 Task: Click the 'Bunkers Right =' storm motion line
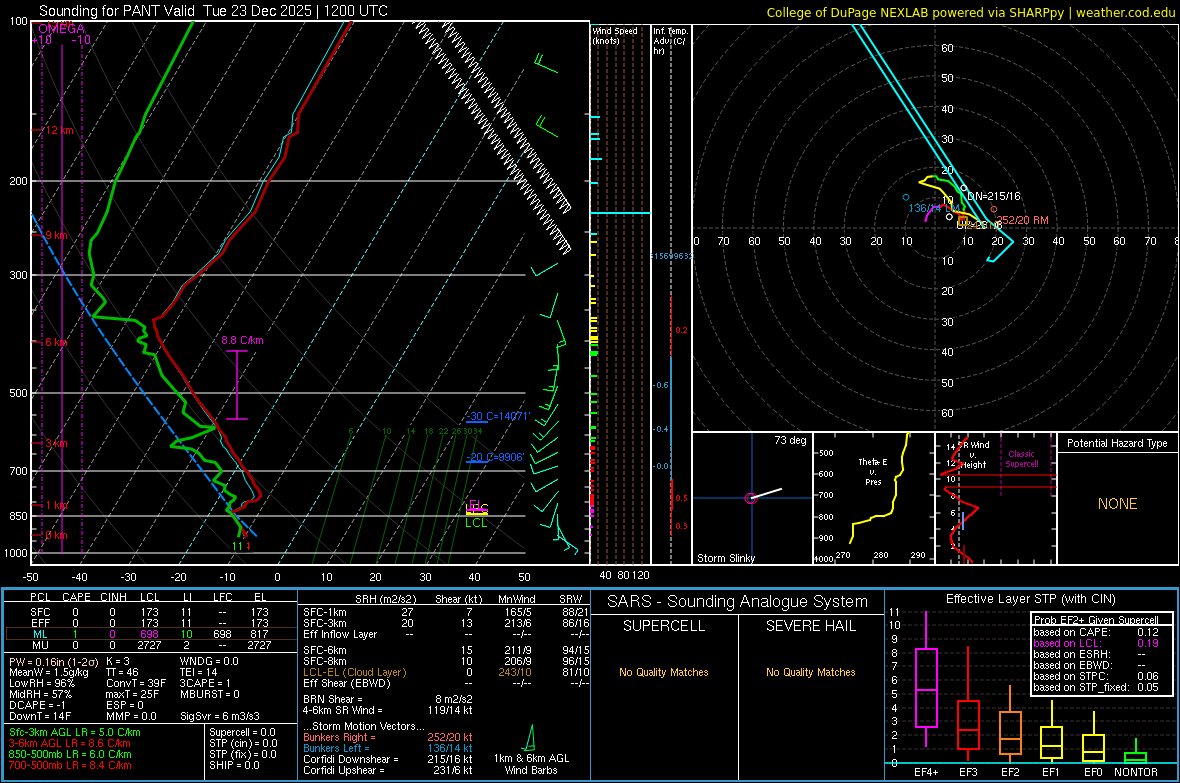[x=388, y=737]
